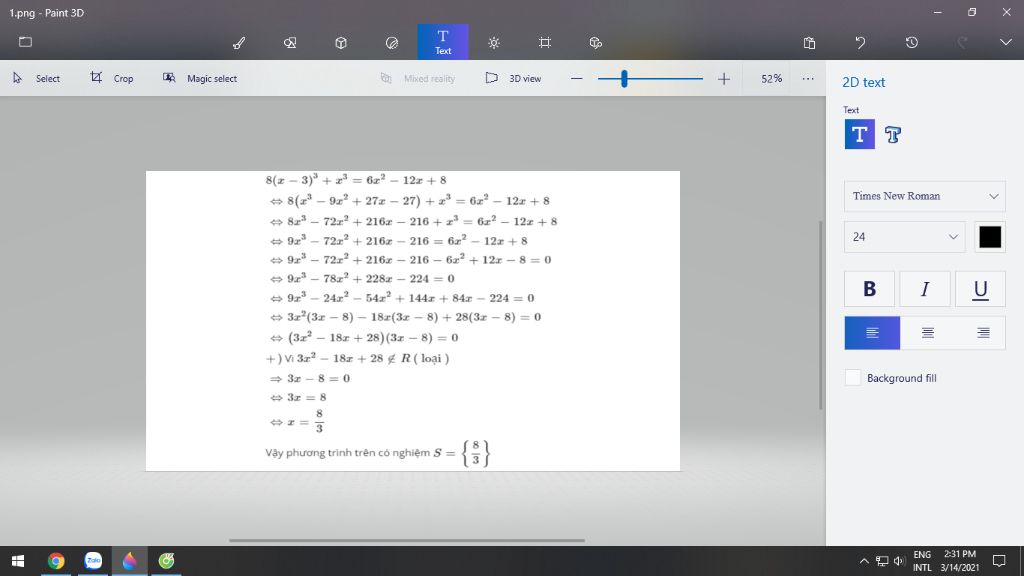Align text right
Viewport: 1024px width, 576px height.
[982, 333]
